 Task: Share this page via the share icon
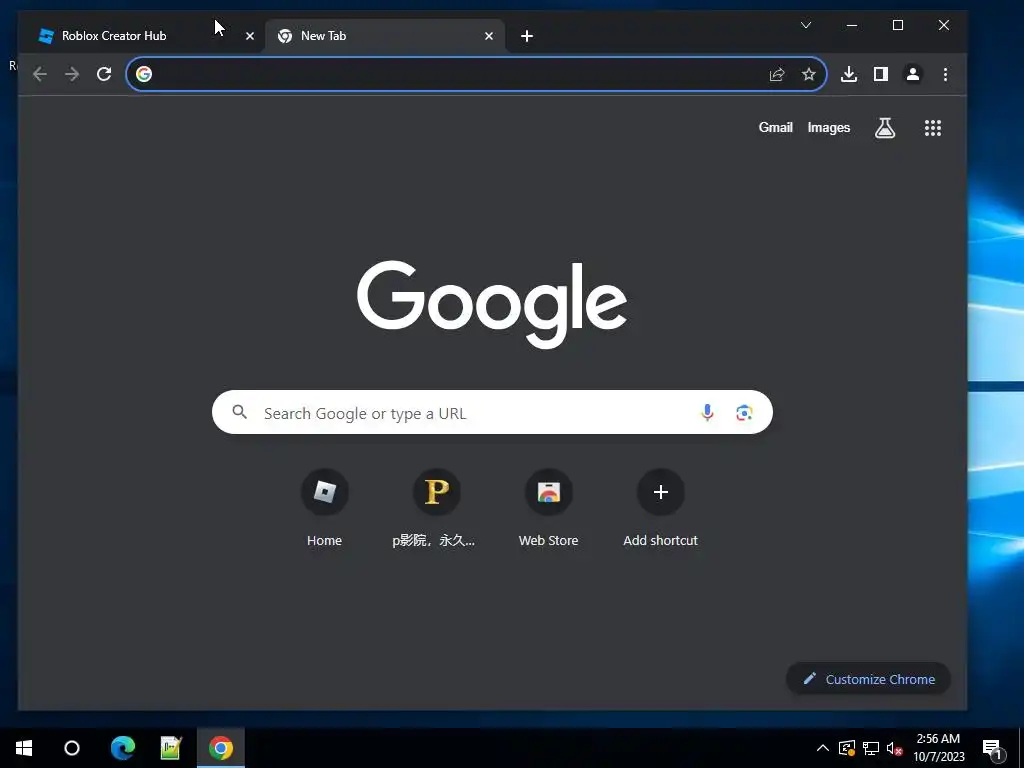776,74
